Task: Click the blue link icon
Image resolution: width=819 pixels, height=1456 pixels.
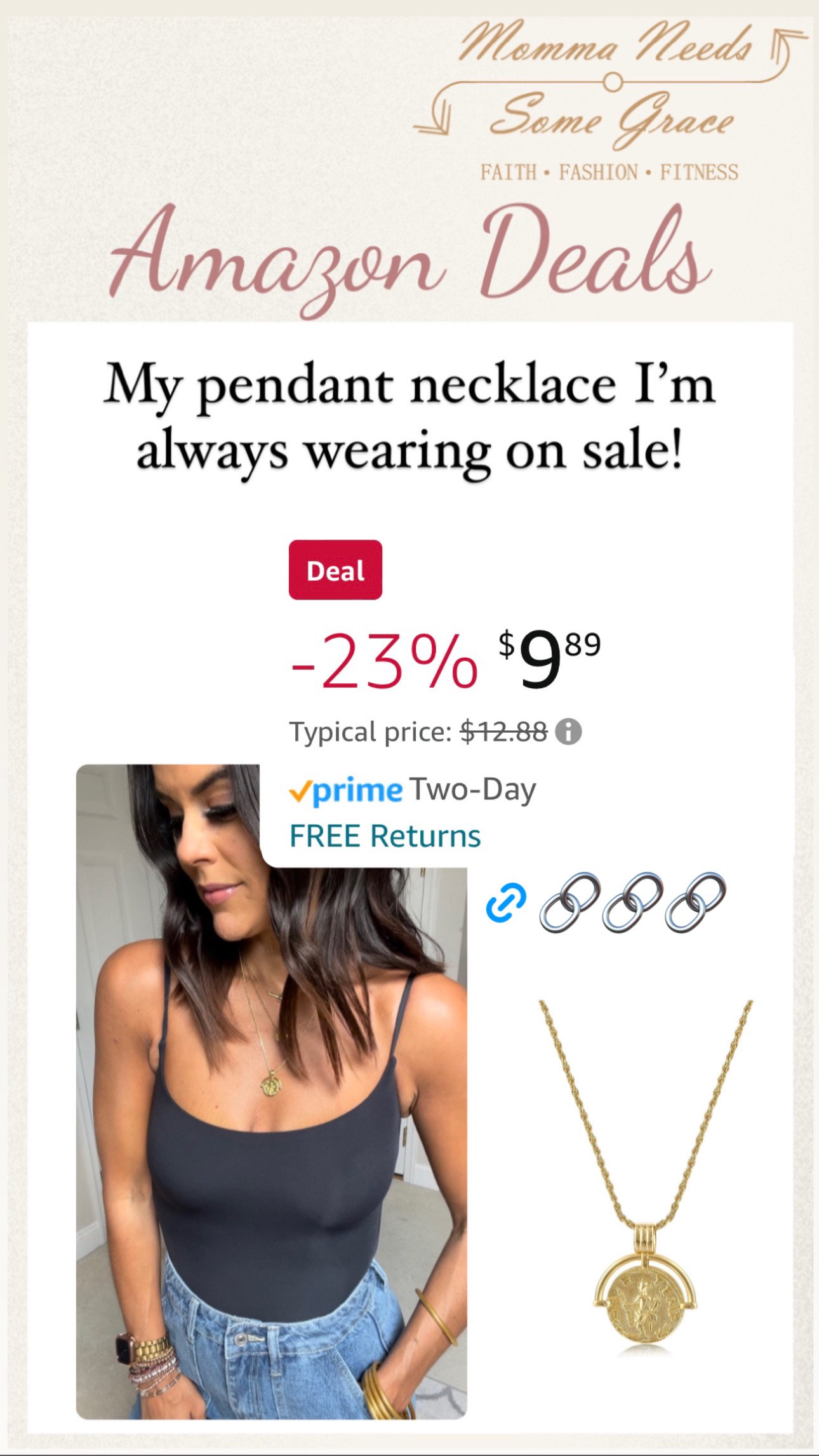Action: 506,902
